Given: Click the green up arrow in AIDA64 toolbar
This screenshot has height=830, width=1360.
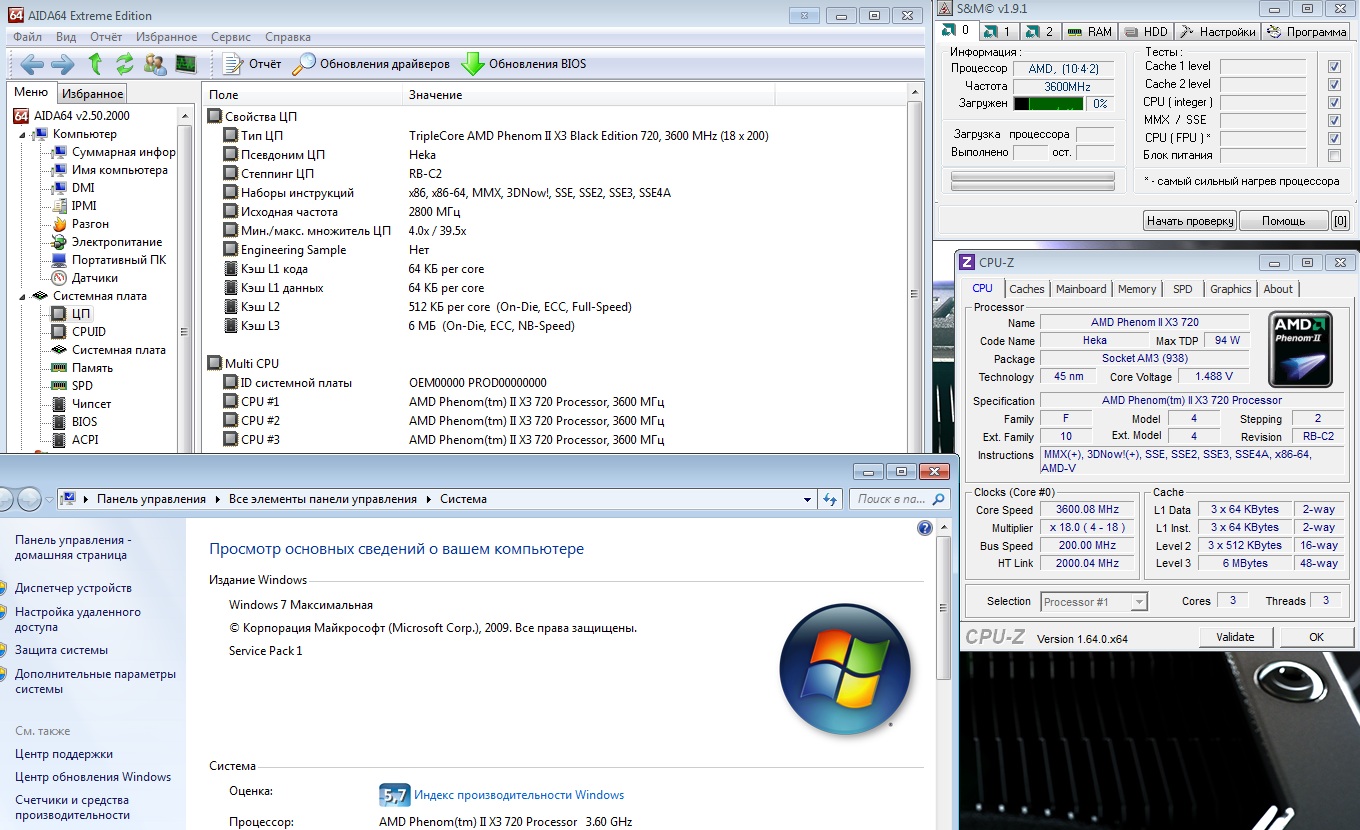Looking at the screenshot, I should [95, 64].
